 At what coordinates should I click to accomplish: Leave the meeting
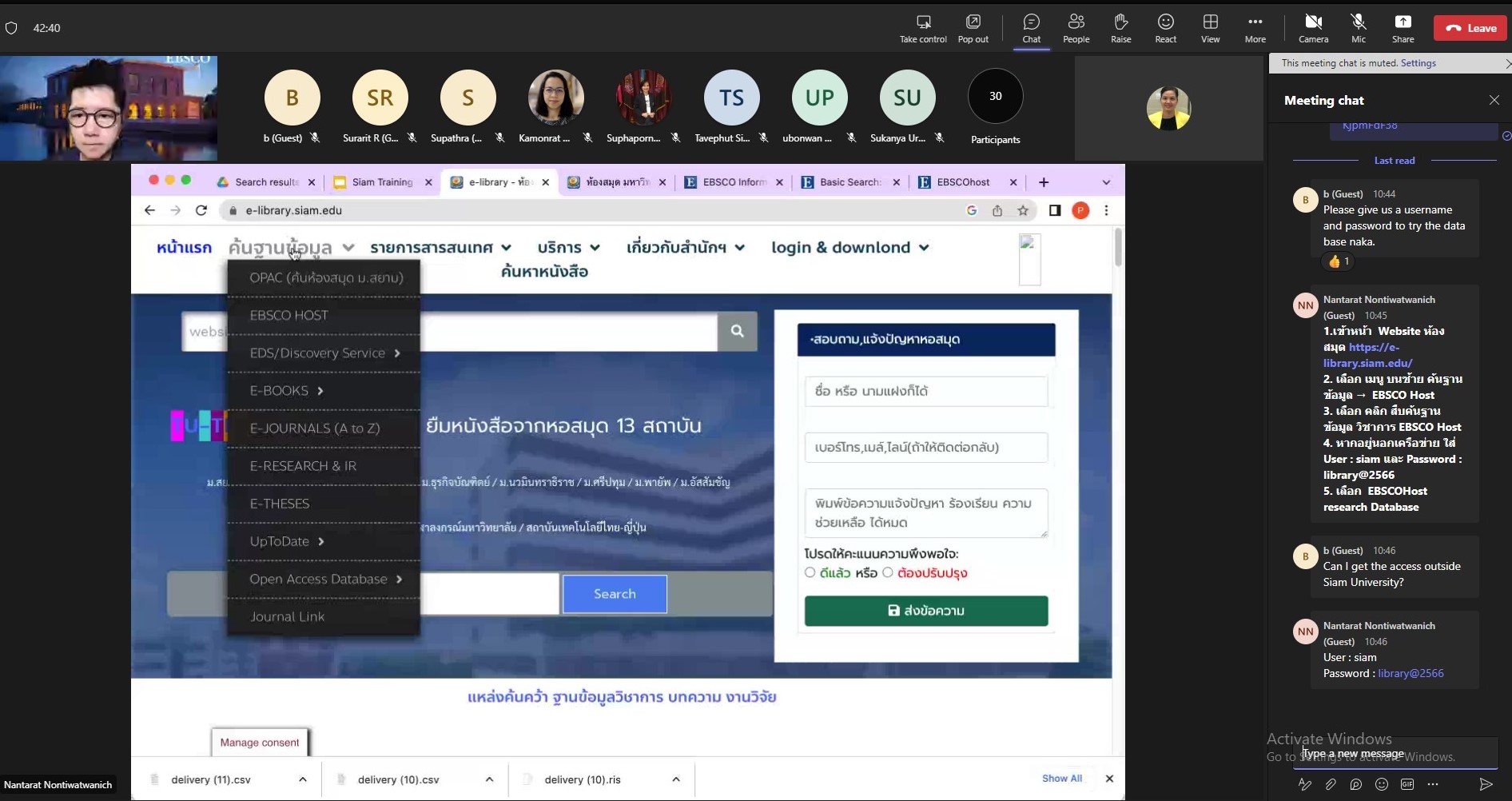point(1470,28)
